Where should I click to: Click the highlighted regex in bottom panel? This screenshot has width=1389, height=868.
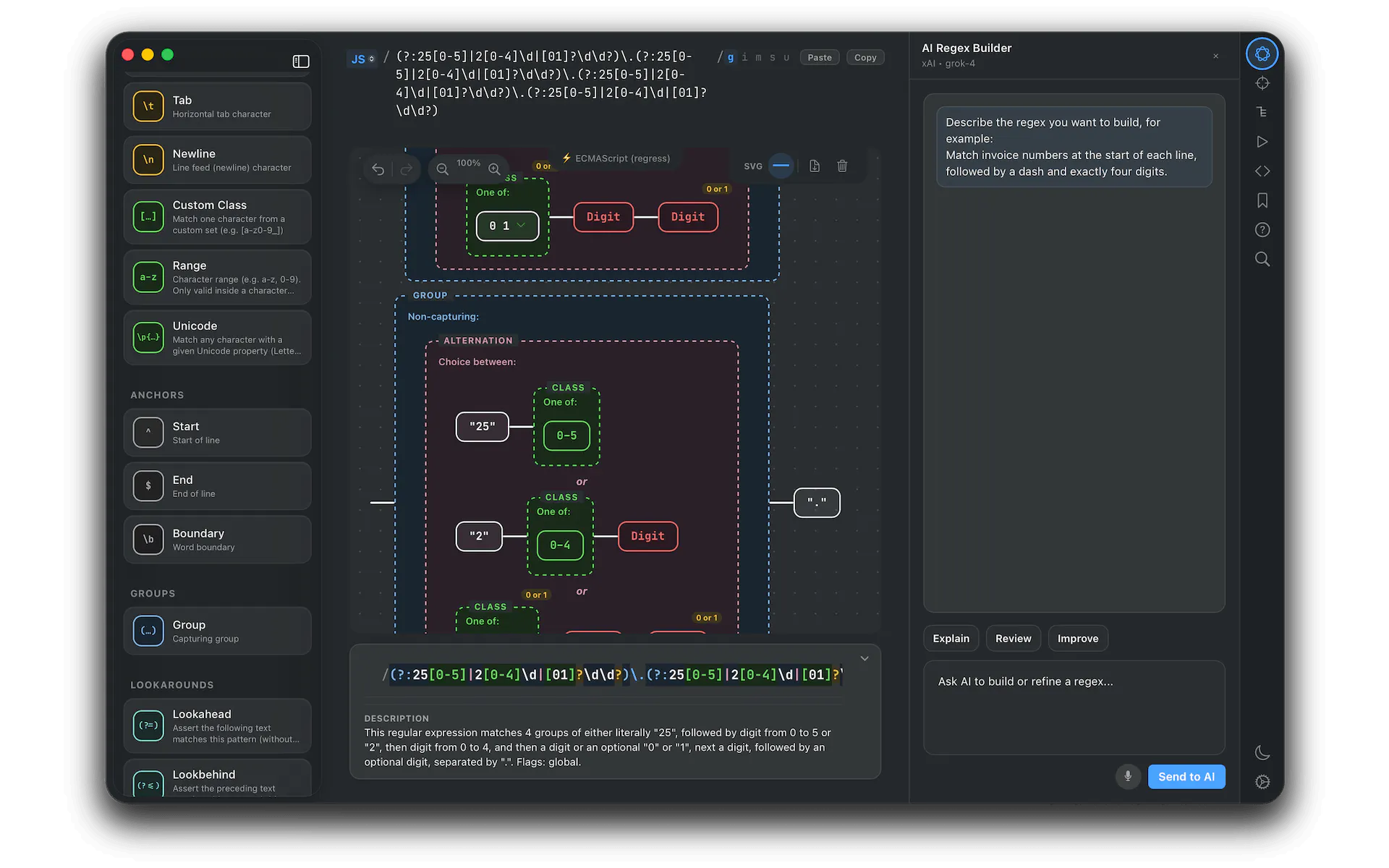pos(612,675)
